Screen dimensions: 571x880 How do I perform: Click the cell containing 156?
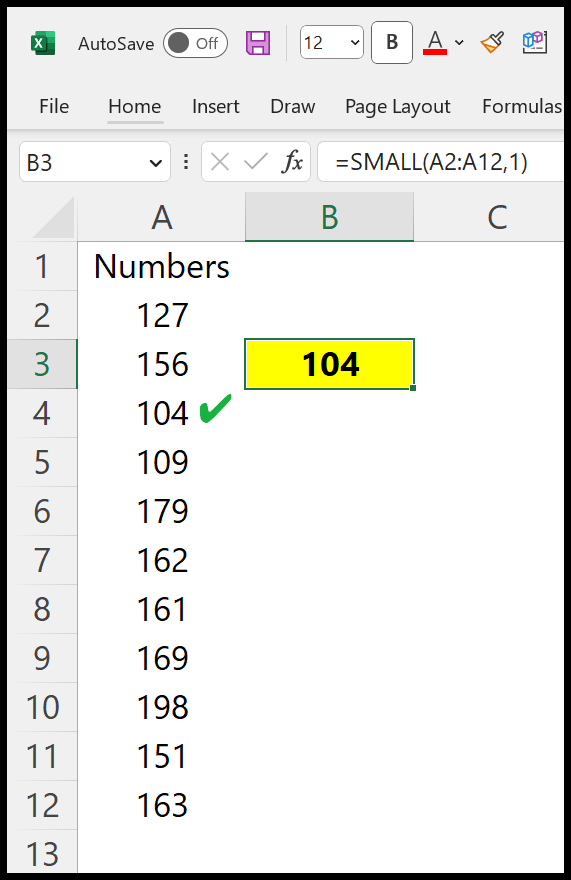tap(161, 364)
